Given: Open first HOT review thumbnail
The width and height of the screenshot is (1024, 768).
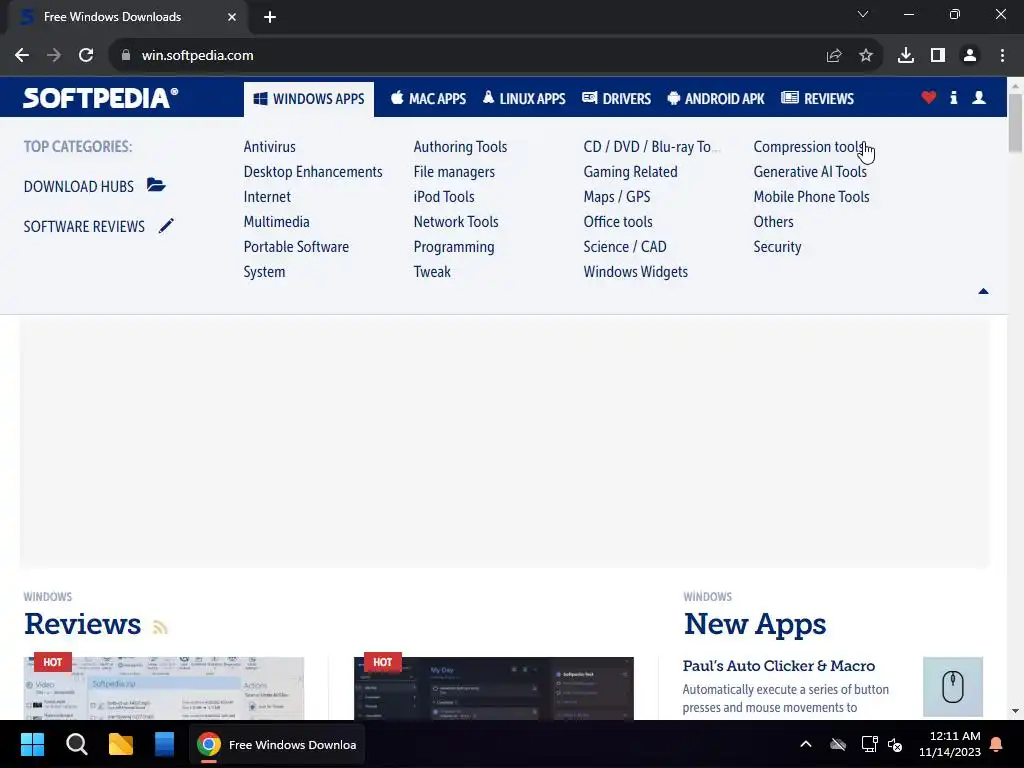Looking at the screenshot, I should [164, 688].
